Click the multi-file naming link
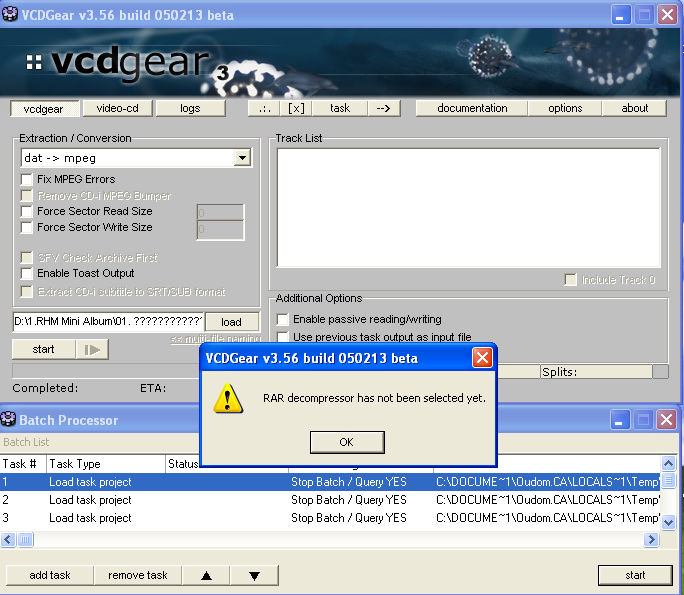 point(216,339)
